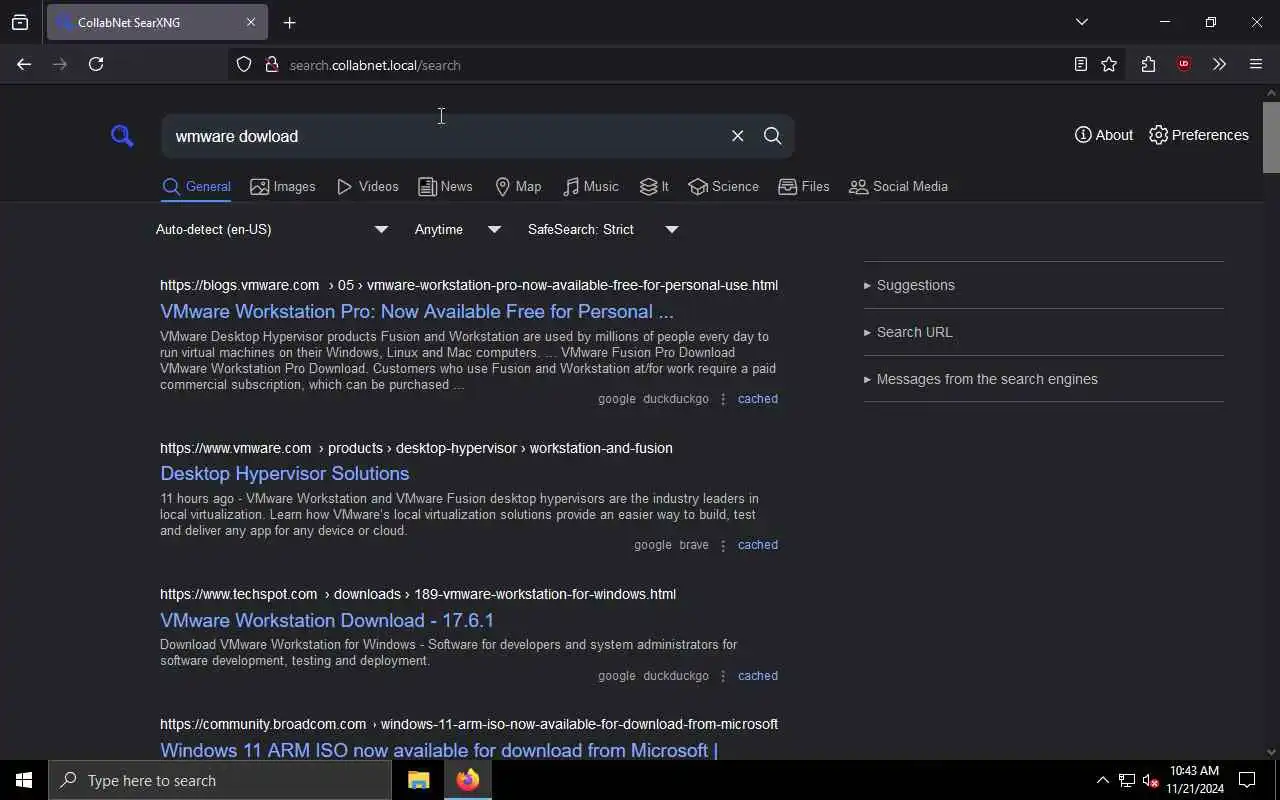The height and width of the screenshot is (800, 1280).
Task: Open options dots for techspot result
Action: (723, 677)
